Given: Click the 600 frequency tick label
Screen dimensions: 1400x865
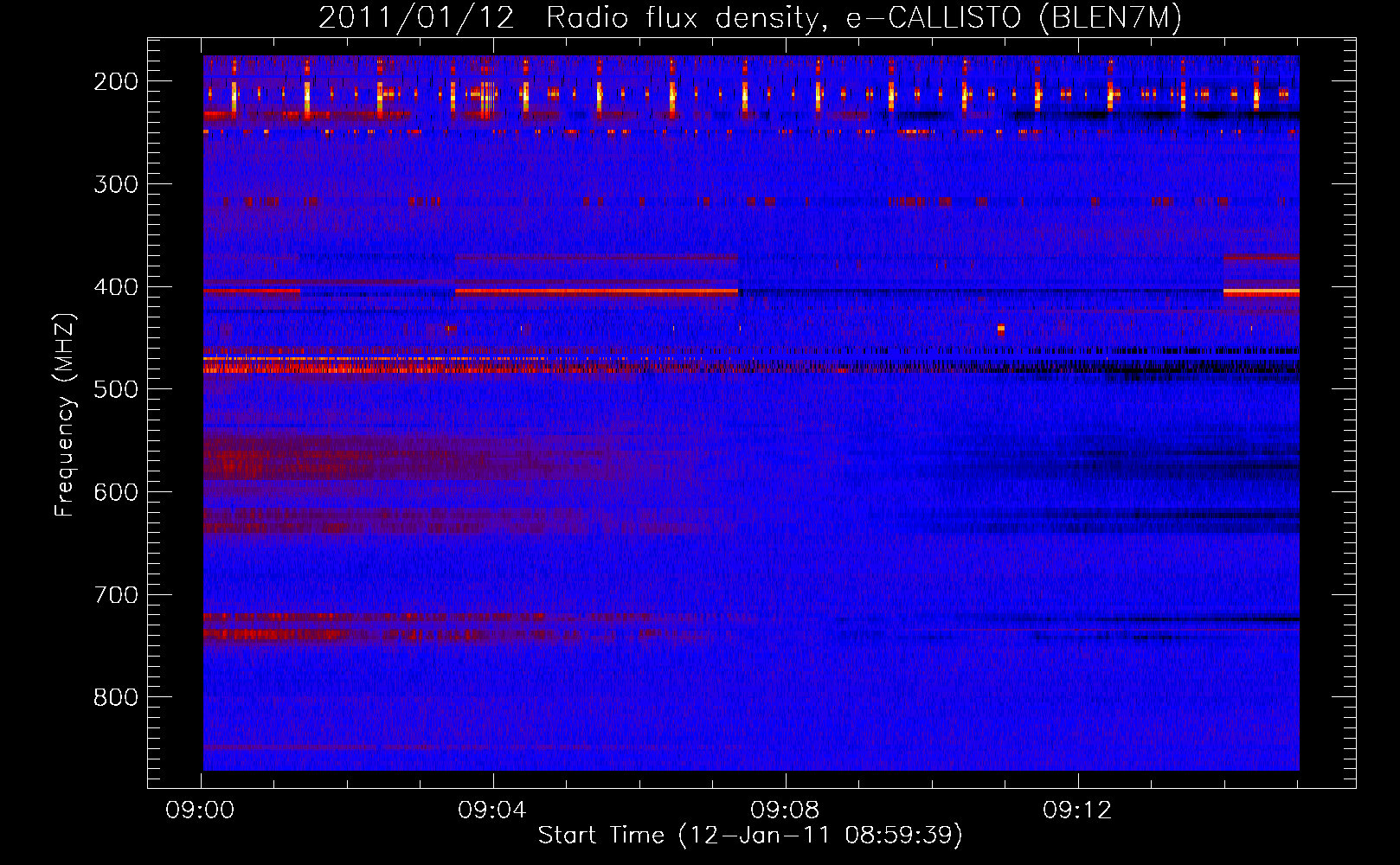Looking at the screenshot, I should point(115,492).
